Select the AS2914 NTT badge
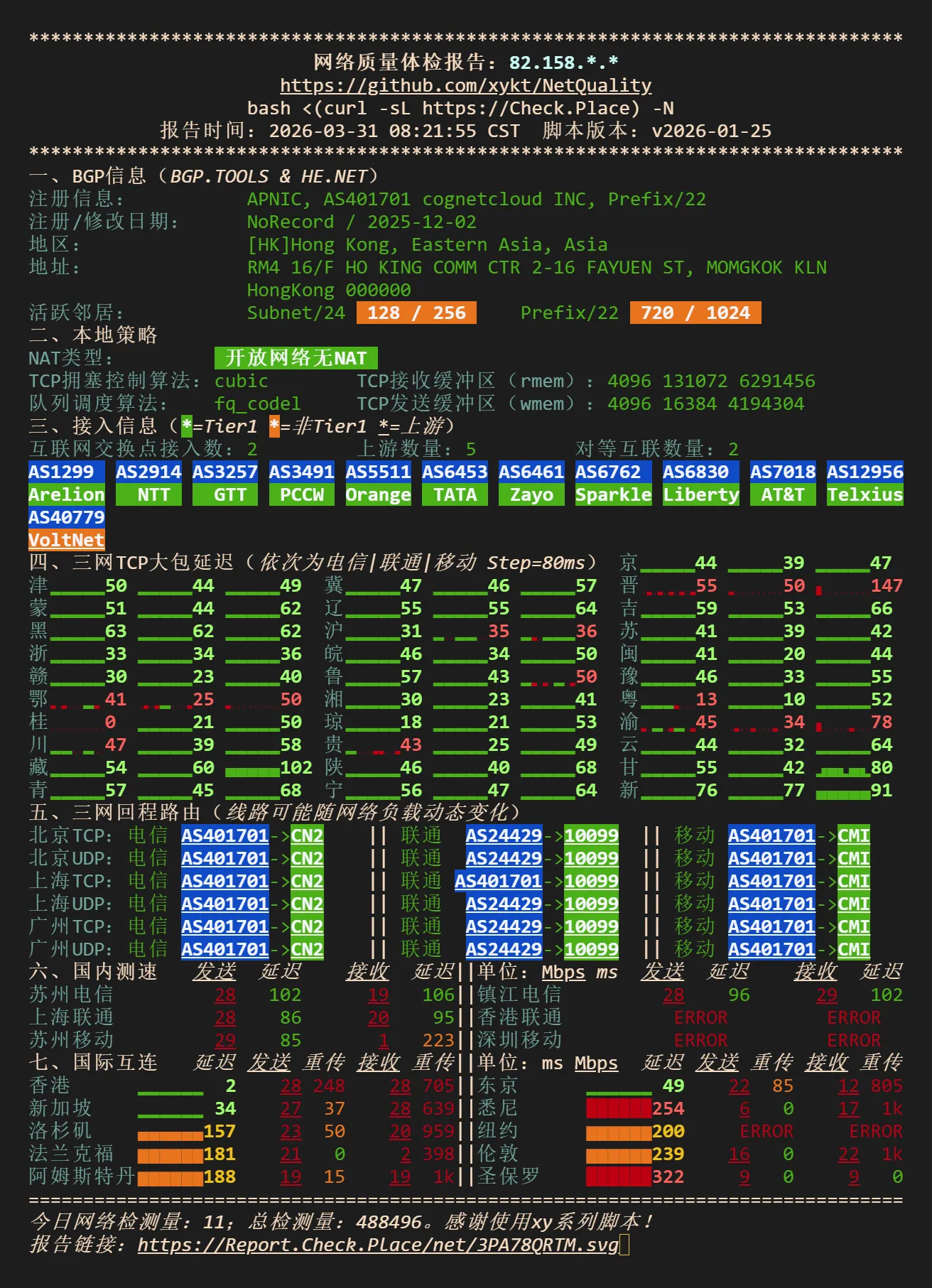The height and width of the screenshot is (1288, 932). 148,483
